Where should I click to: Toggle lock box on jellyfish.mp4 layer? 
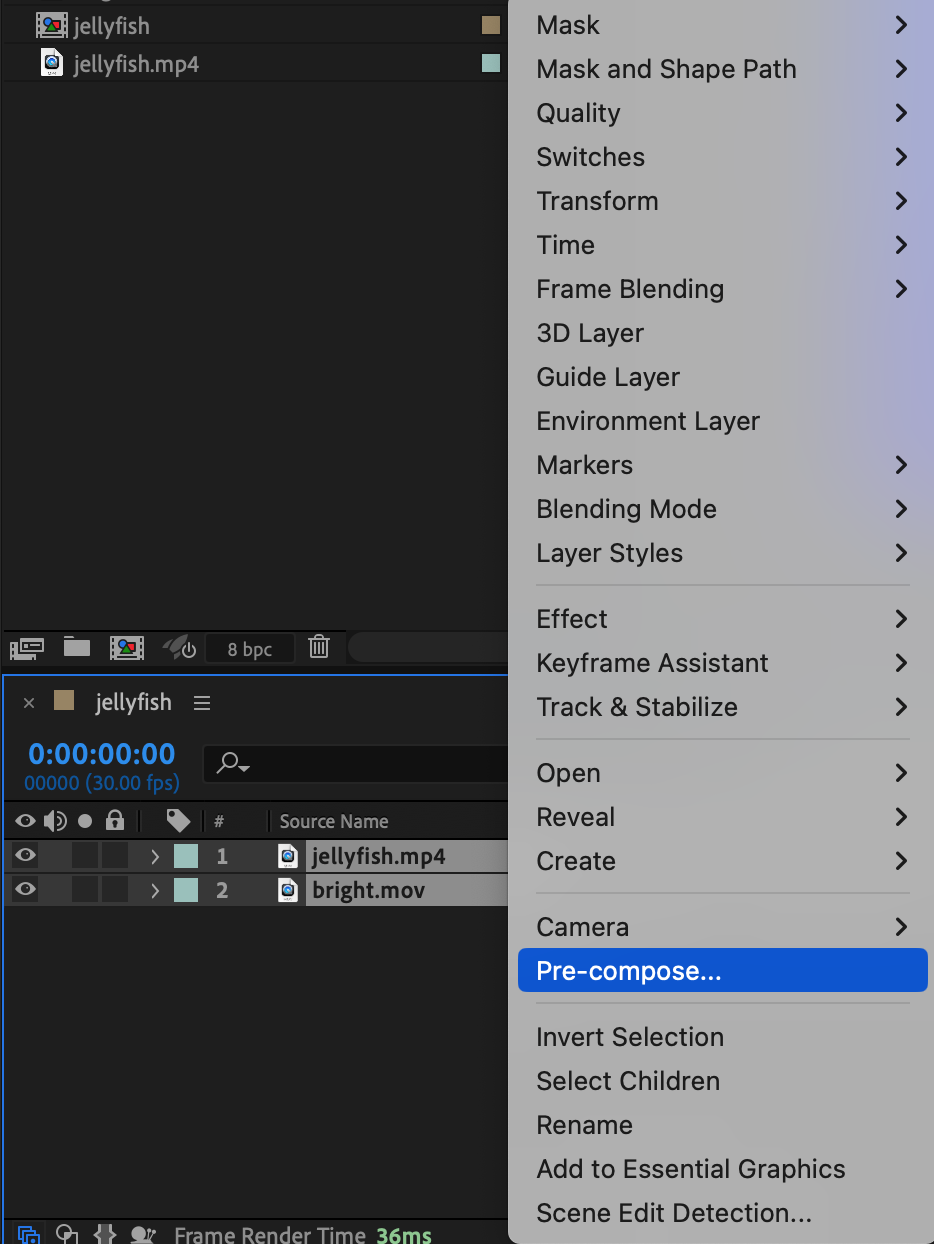pos(115,855)
